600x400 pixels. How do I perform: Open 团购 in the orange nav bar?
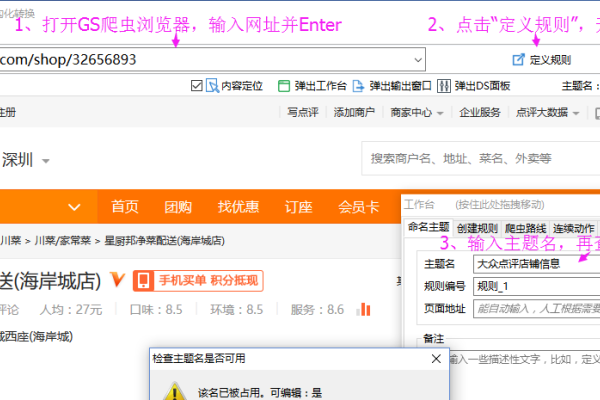pyautogui.click(x=178, y=207)
